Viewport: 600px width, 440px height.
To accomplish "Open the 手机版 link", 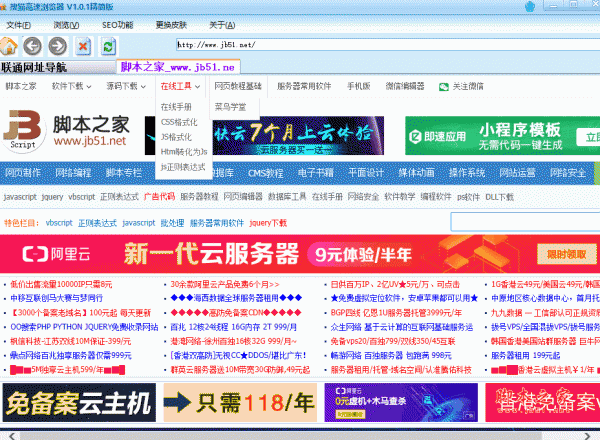I will [x=359, y=86].
